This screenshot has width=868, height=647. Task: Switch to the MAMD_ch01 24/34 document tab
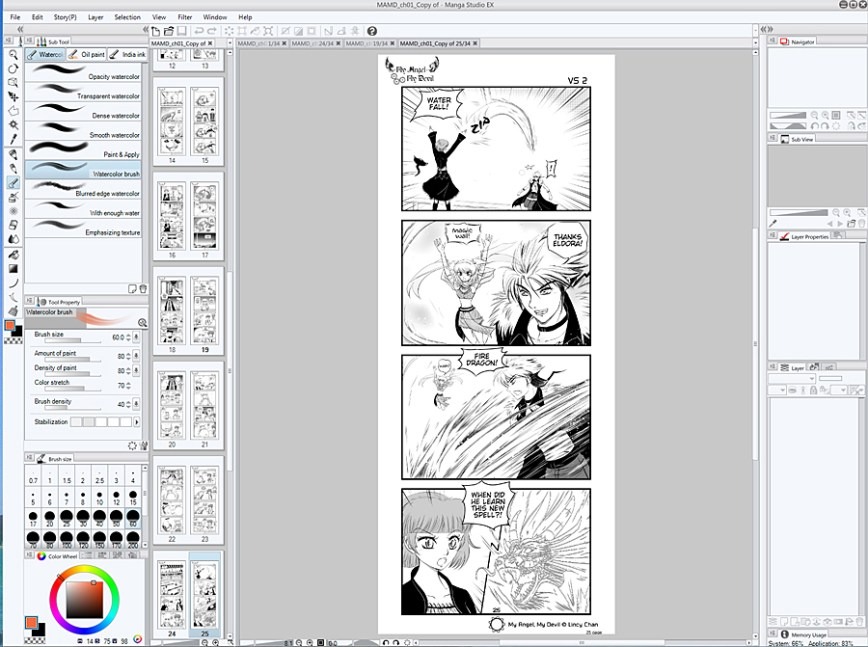[x=316, y=43]
